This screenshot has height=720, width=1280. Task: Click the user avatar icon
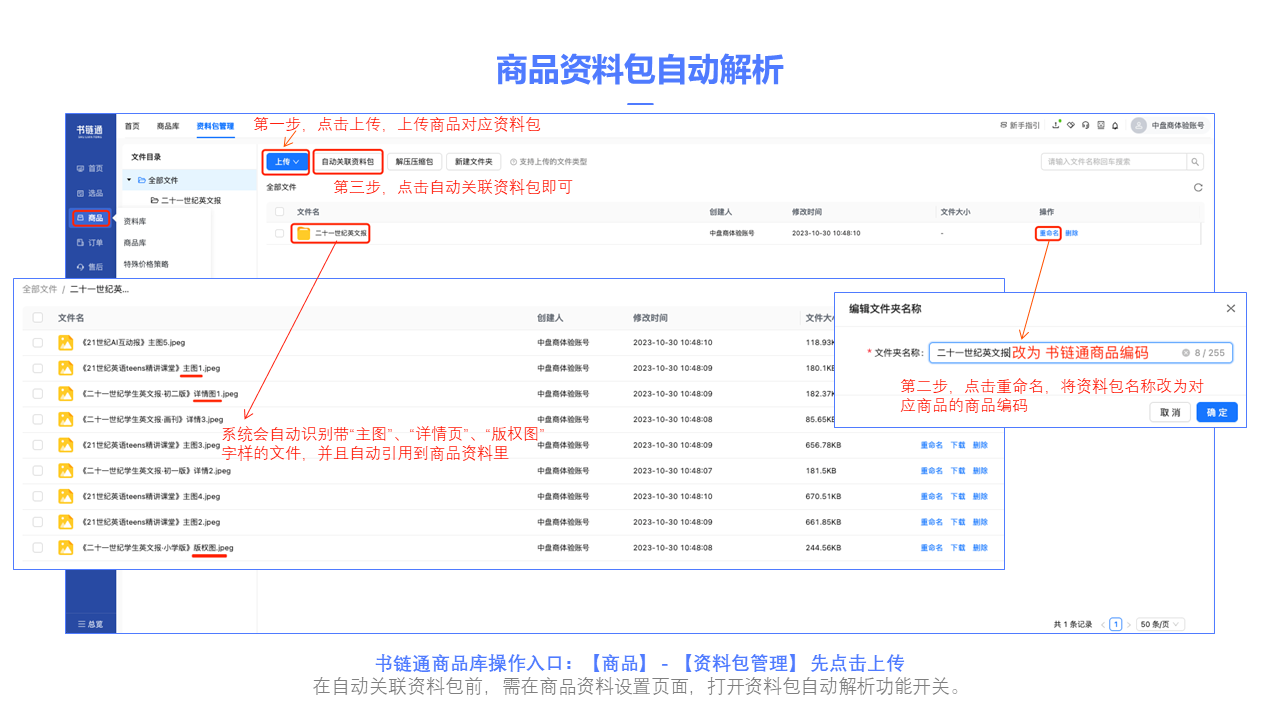pos(1138,126)
